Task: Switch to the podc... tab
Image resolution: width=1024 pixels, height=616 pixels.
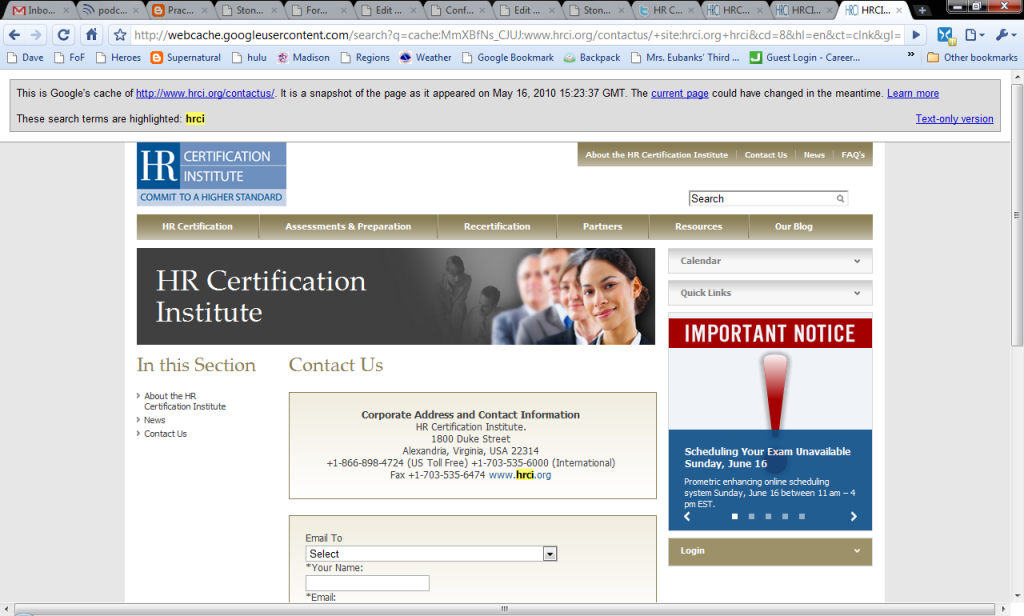Action: click(109, 10)
